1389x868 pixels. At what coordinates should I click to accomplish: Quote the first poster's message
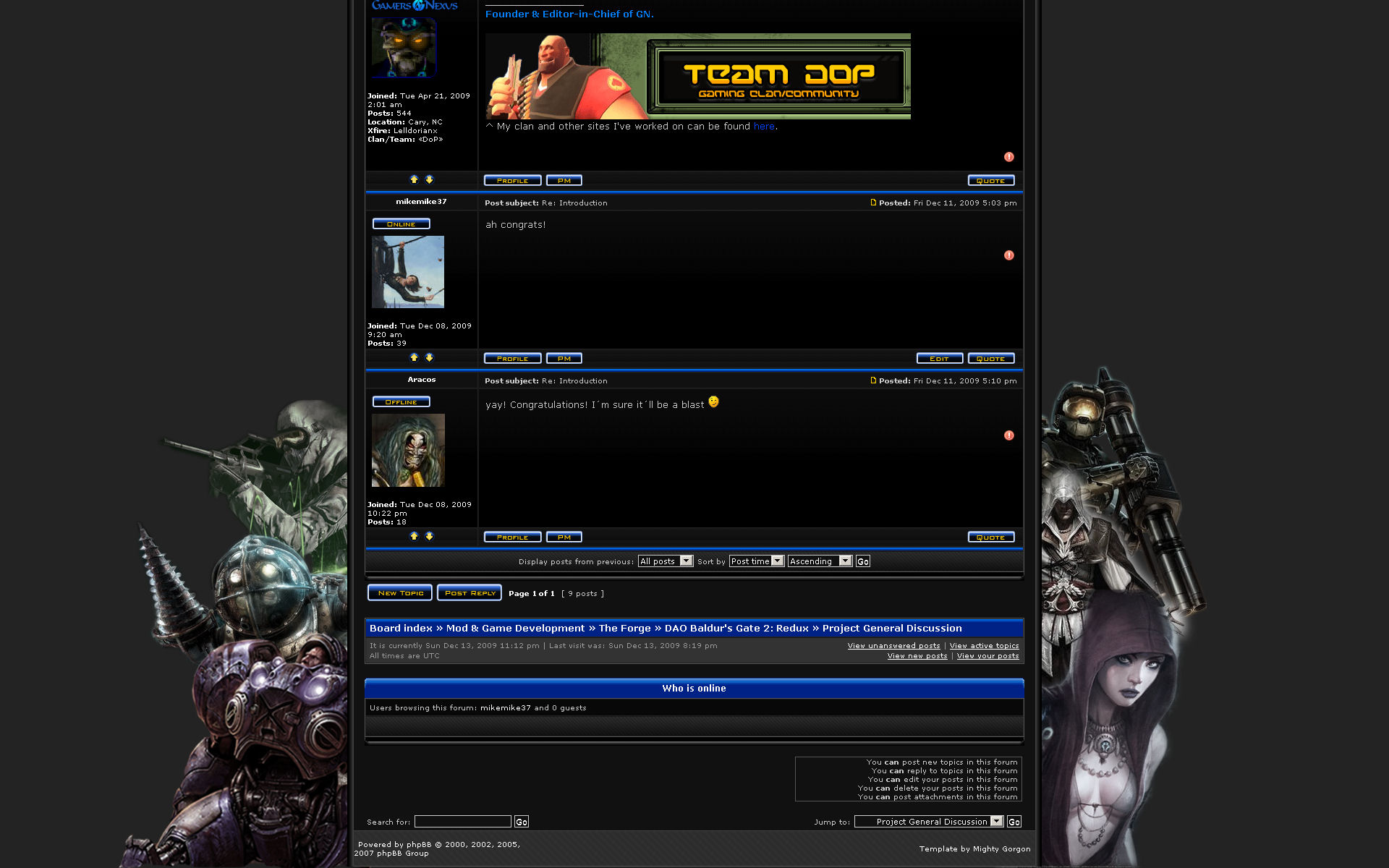click(991, 180)
